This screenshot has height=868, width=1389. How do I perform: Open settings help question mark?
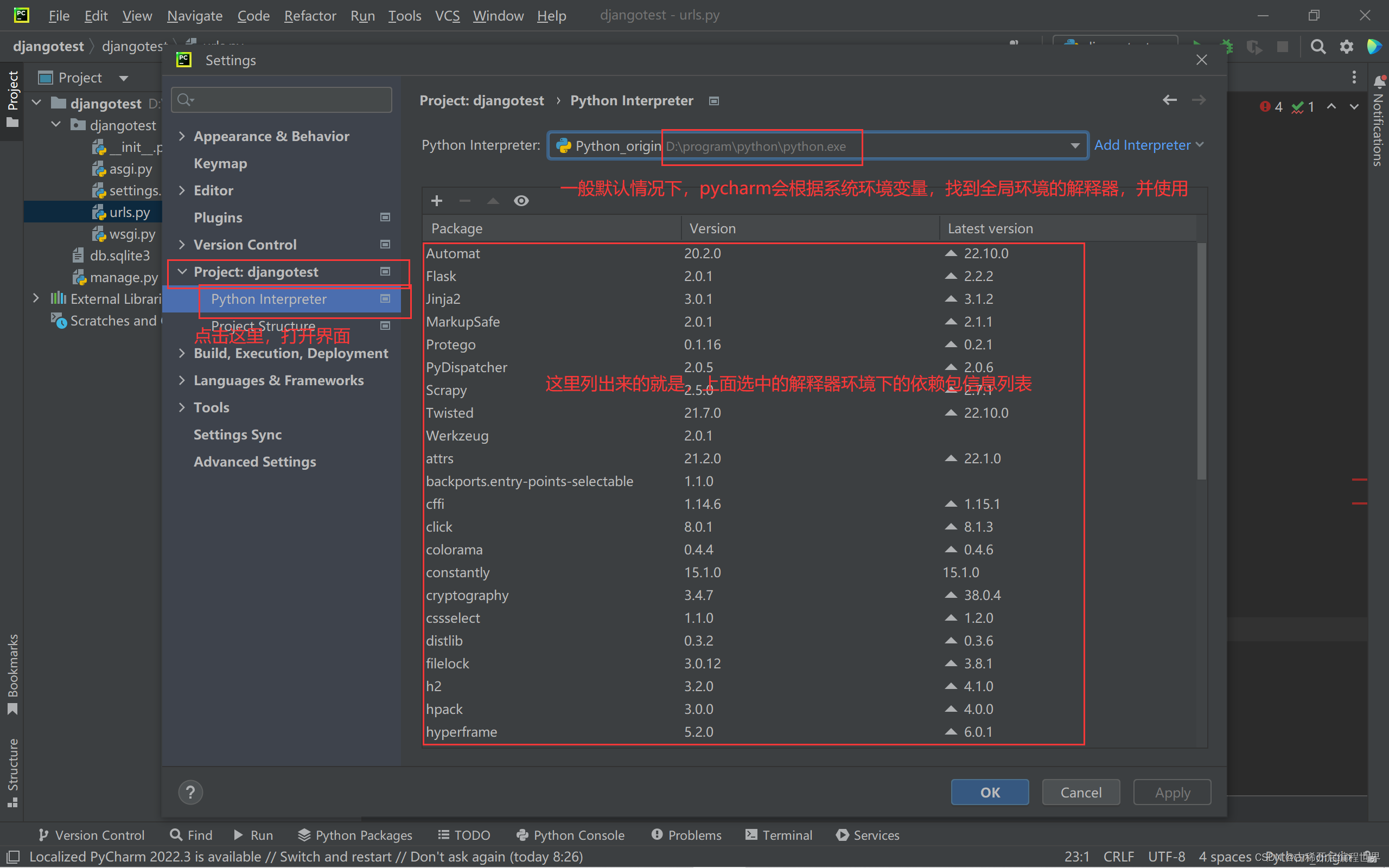pos(190,792)
